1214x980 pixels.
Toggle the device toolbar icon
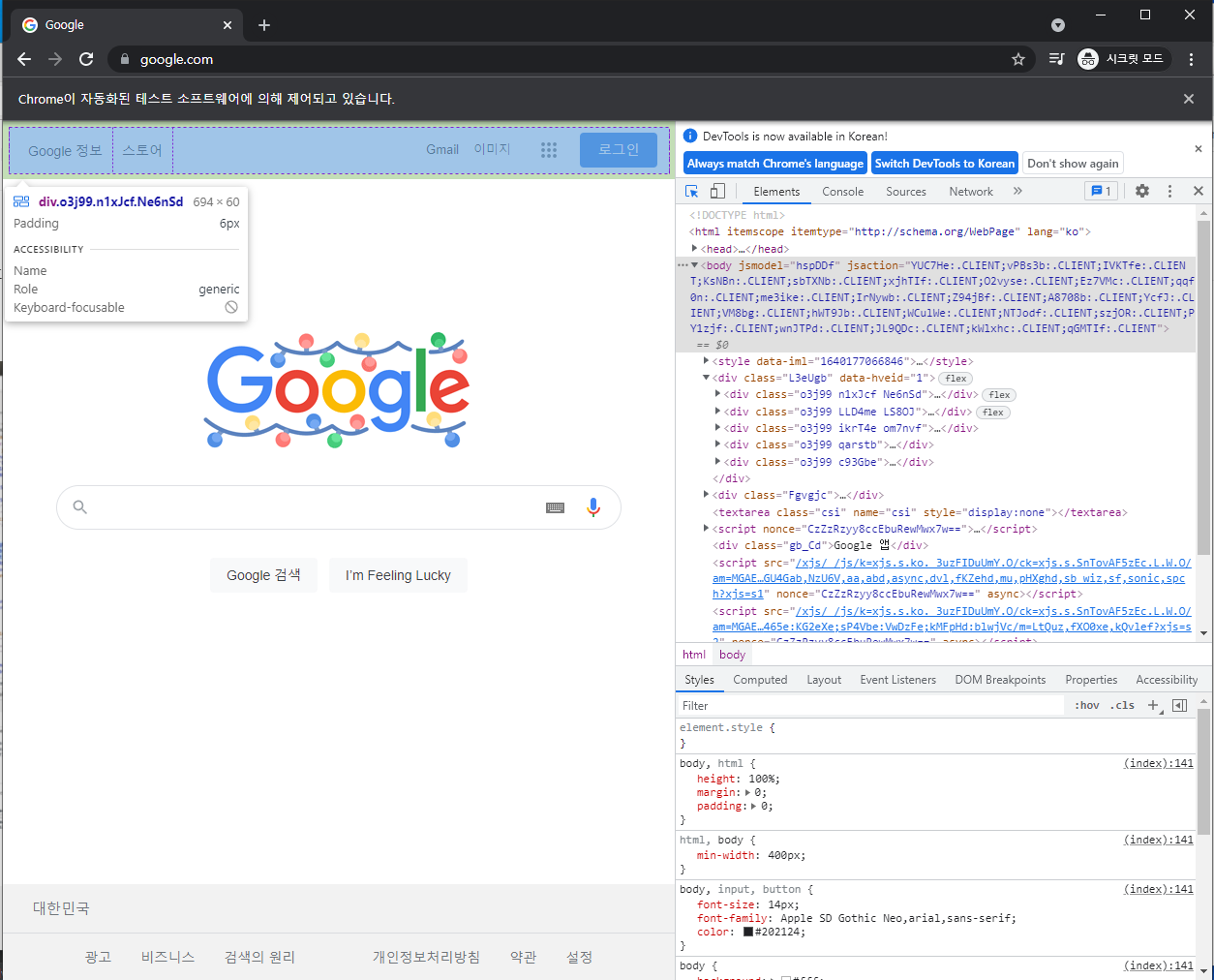point(717,191)
